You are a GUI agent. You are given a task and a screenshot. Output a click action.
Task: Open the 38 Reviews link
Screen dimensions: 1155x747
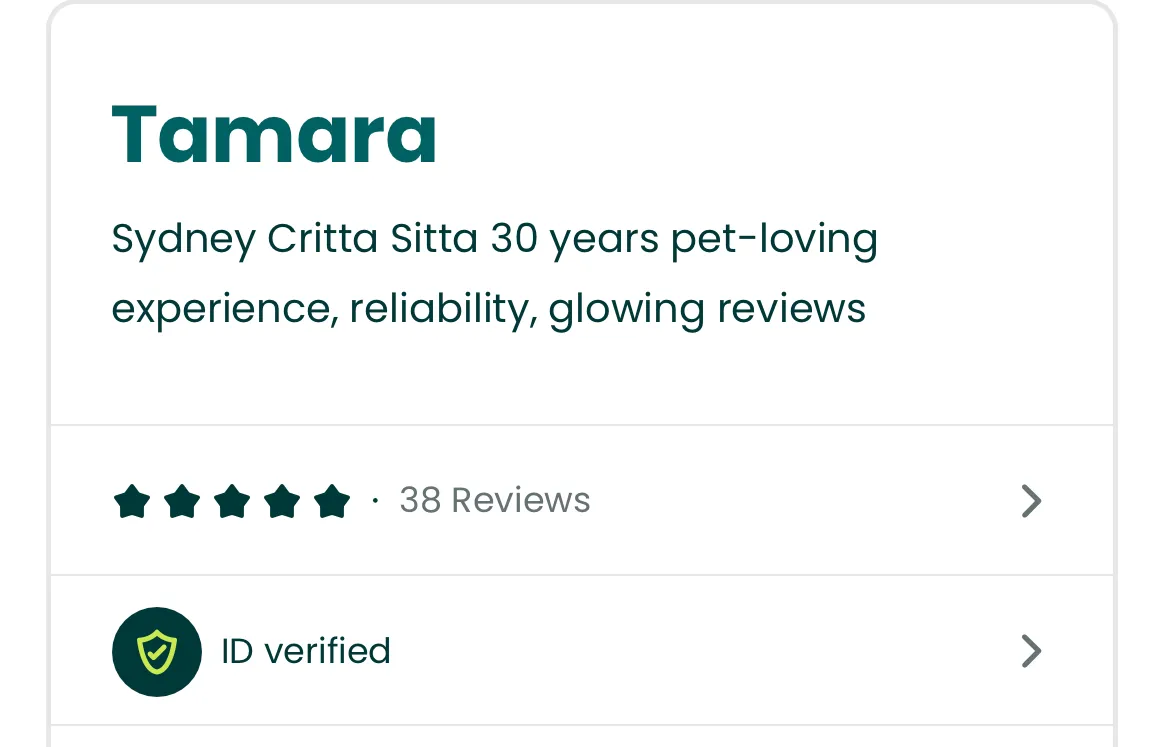[x=495, y=500]
